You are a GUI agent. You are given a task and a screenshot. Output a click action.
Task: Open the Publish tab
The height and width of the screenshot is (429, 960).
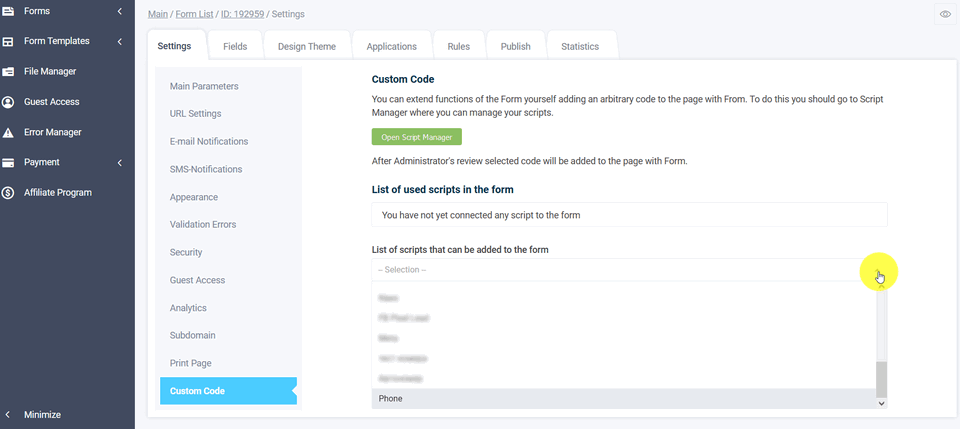[x=516, y=47]
